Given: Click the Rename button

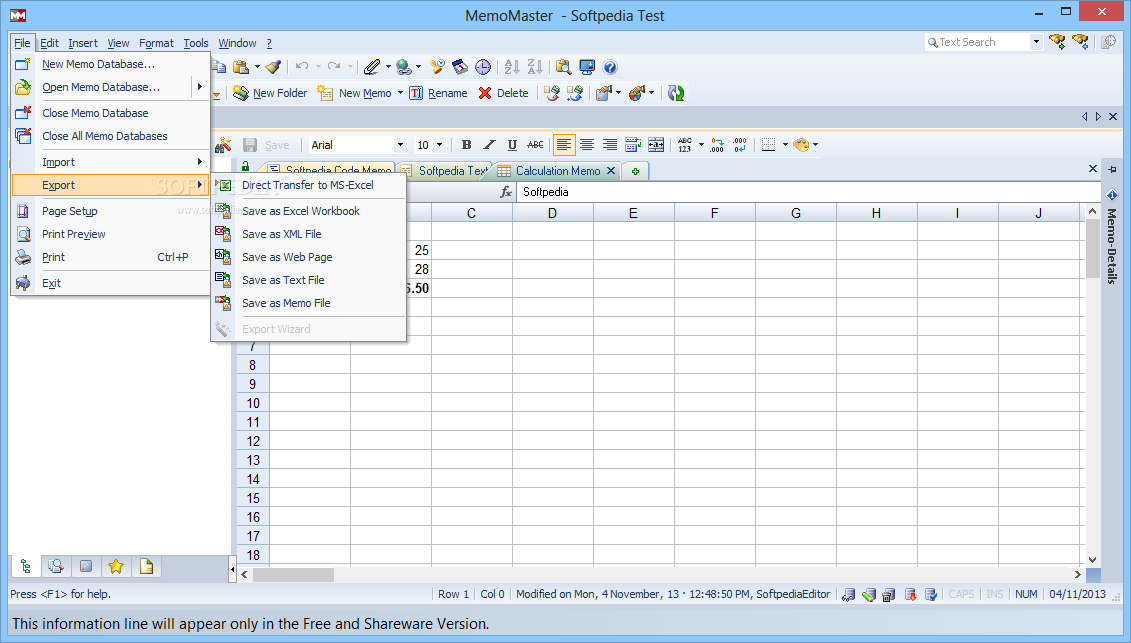Looking at the screenshot, I should coord(439,93).
